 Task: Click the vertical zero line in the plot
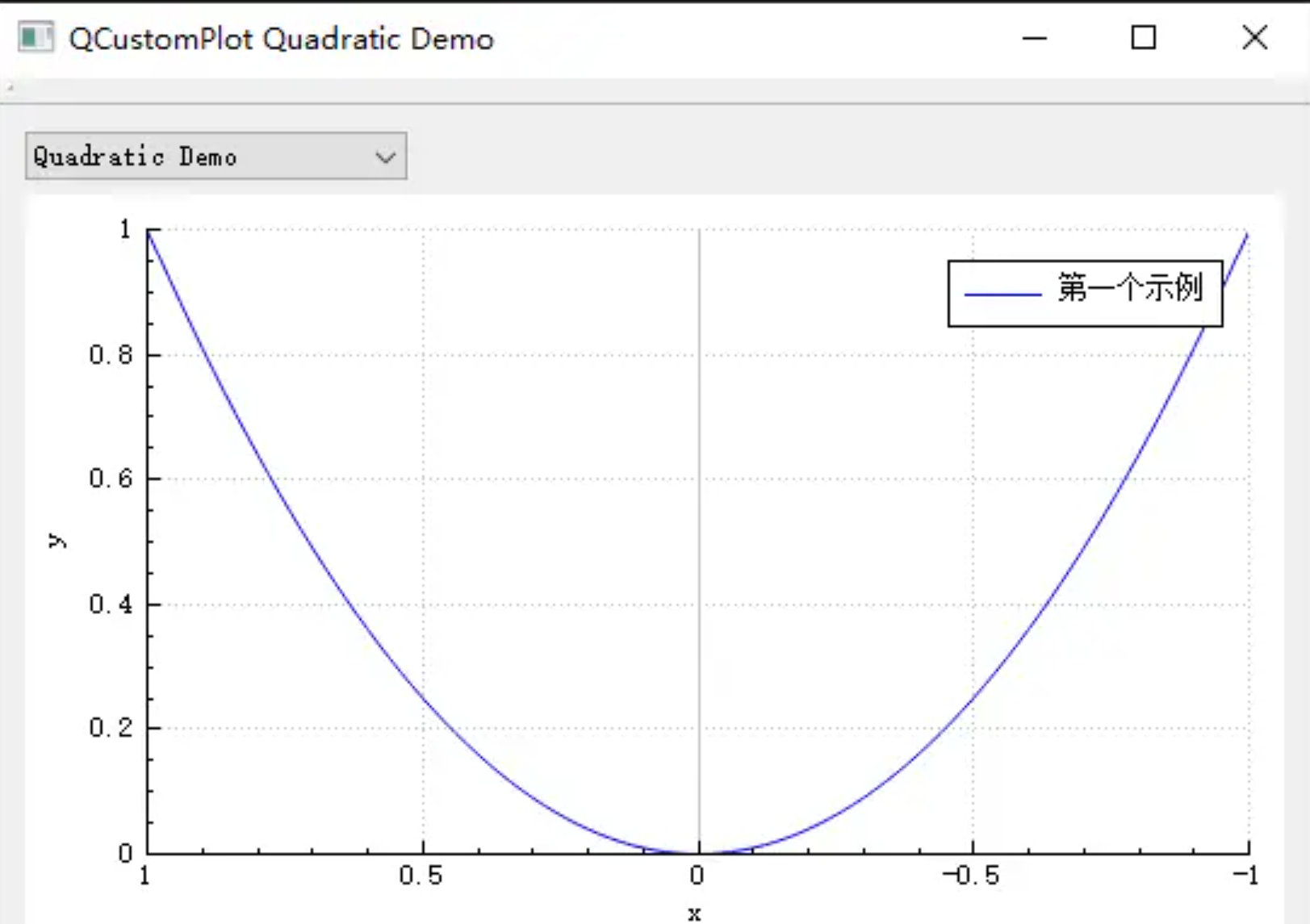(697, 565)
